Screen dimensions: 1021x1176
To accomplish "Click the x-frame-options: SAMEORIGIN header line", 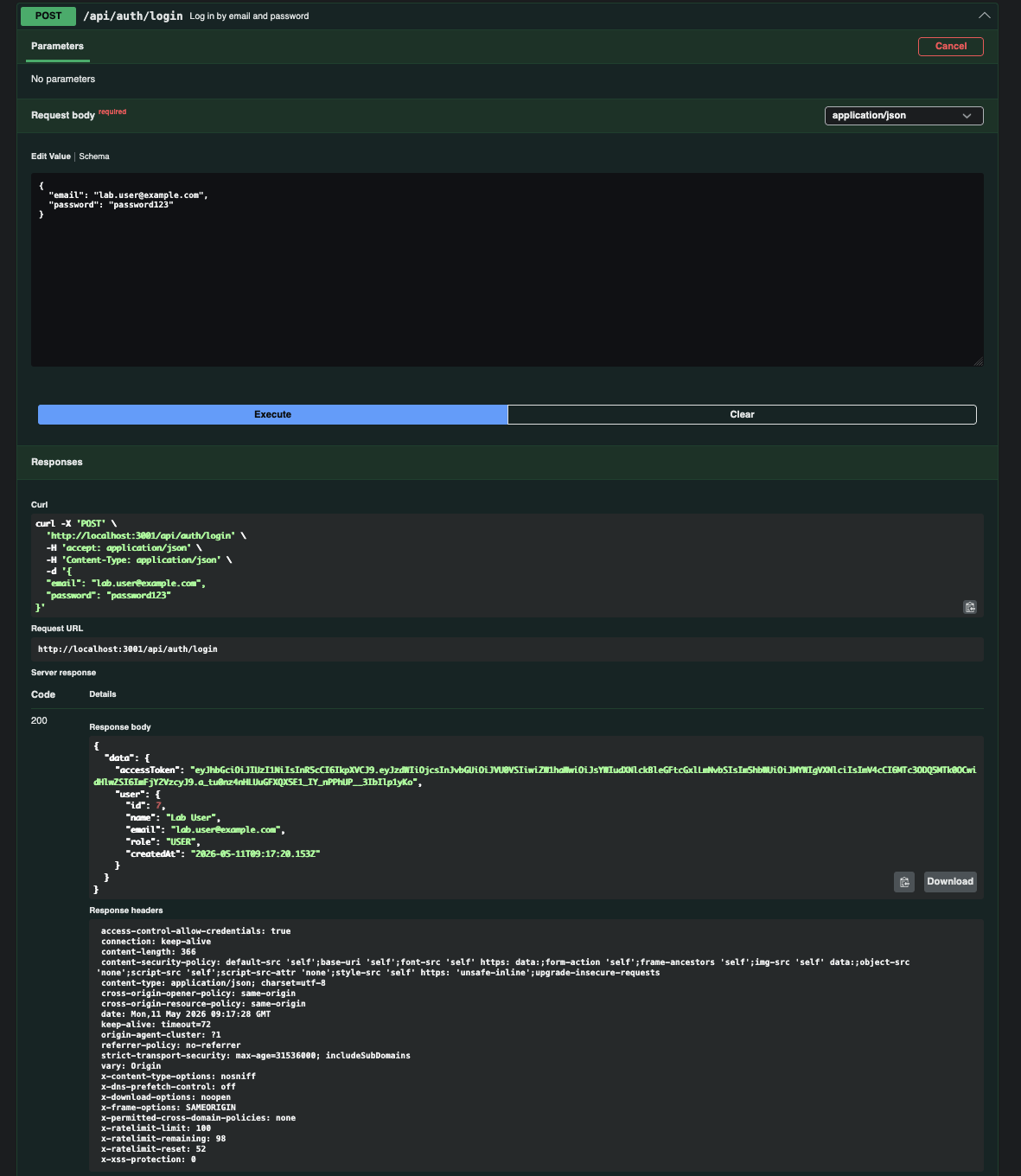I will tap(169, 1108).
